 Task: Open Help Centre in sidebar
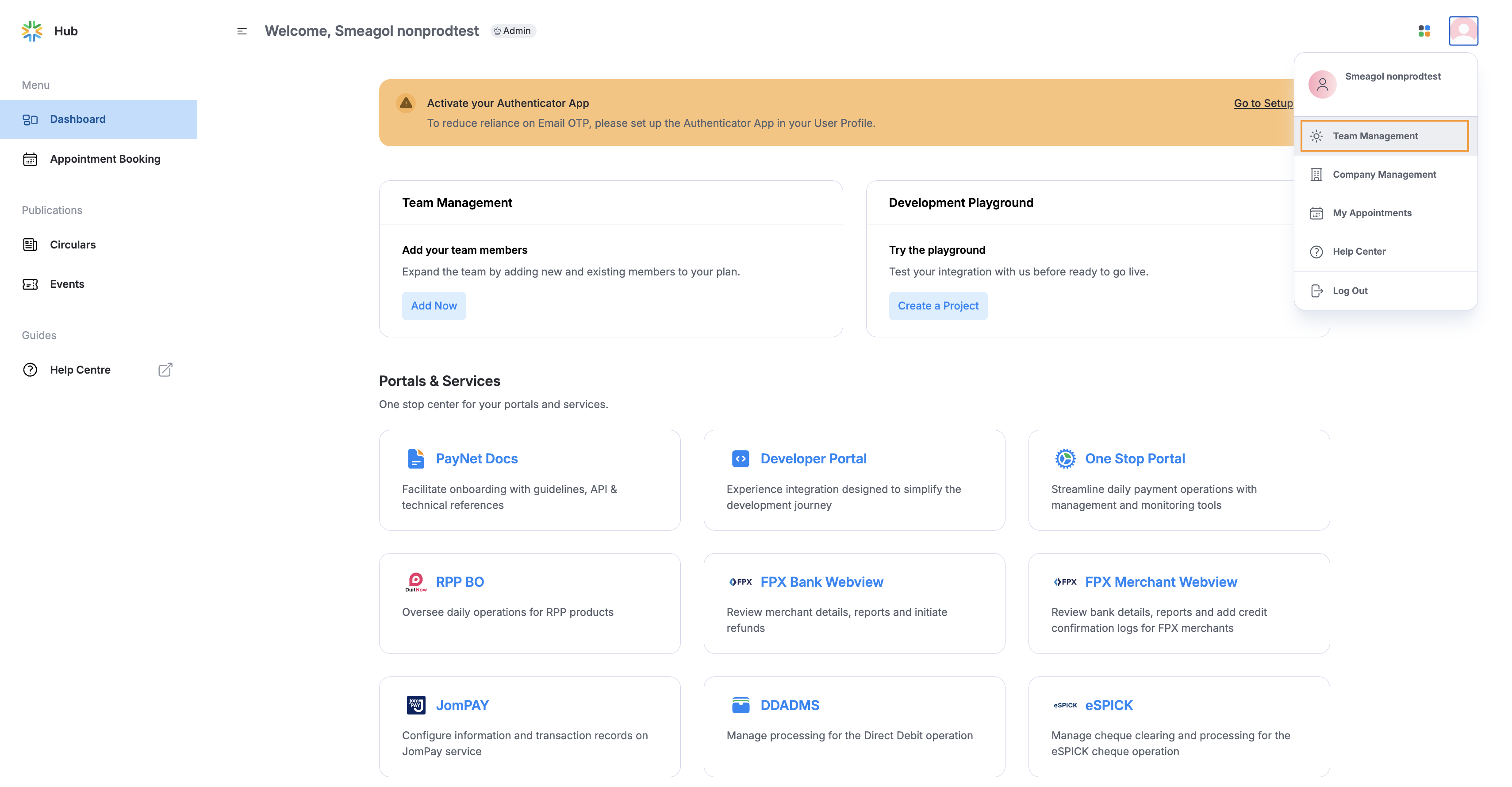99,370
